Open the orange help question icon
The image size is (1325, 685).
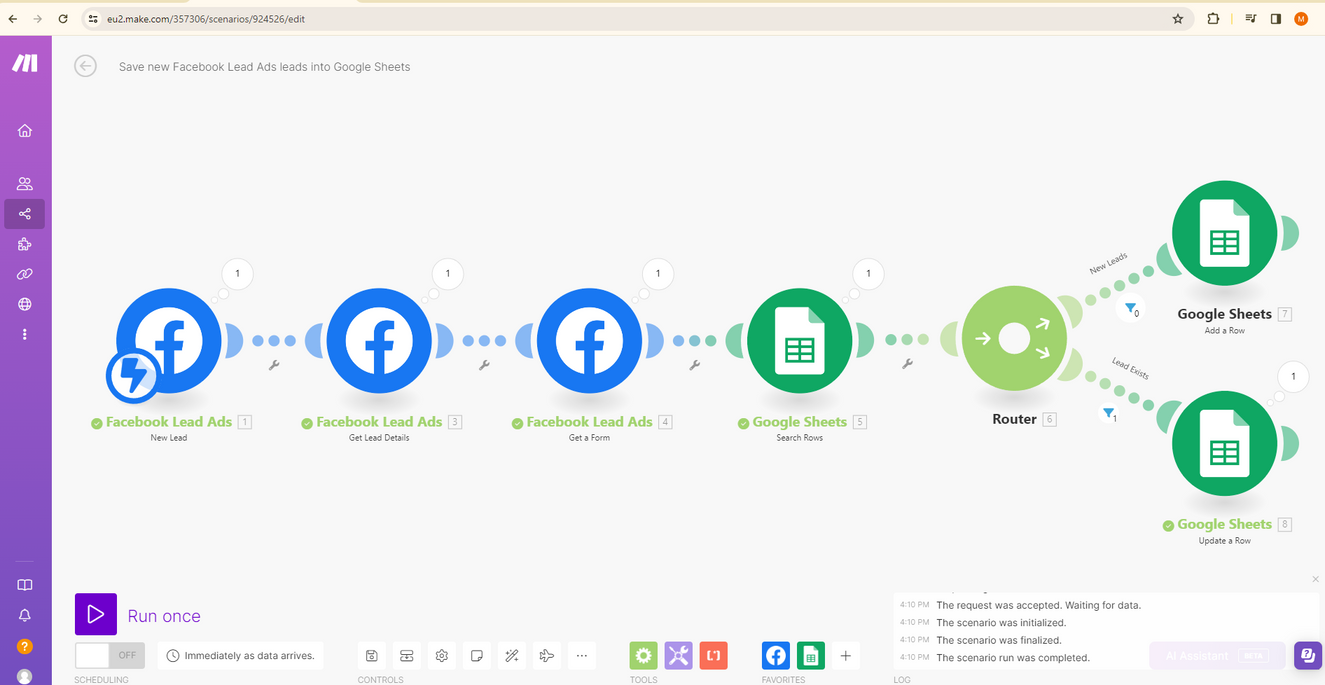[25, 647]
